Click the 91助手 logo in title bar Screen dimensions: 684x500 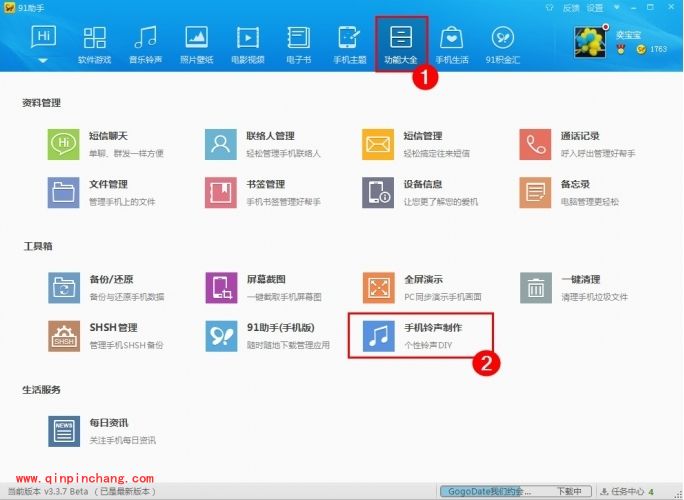9,7
